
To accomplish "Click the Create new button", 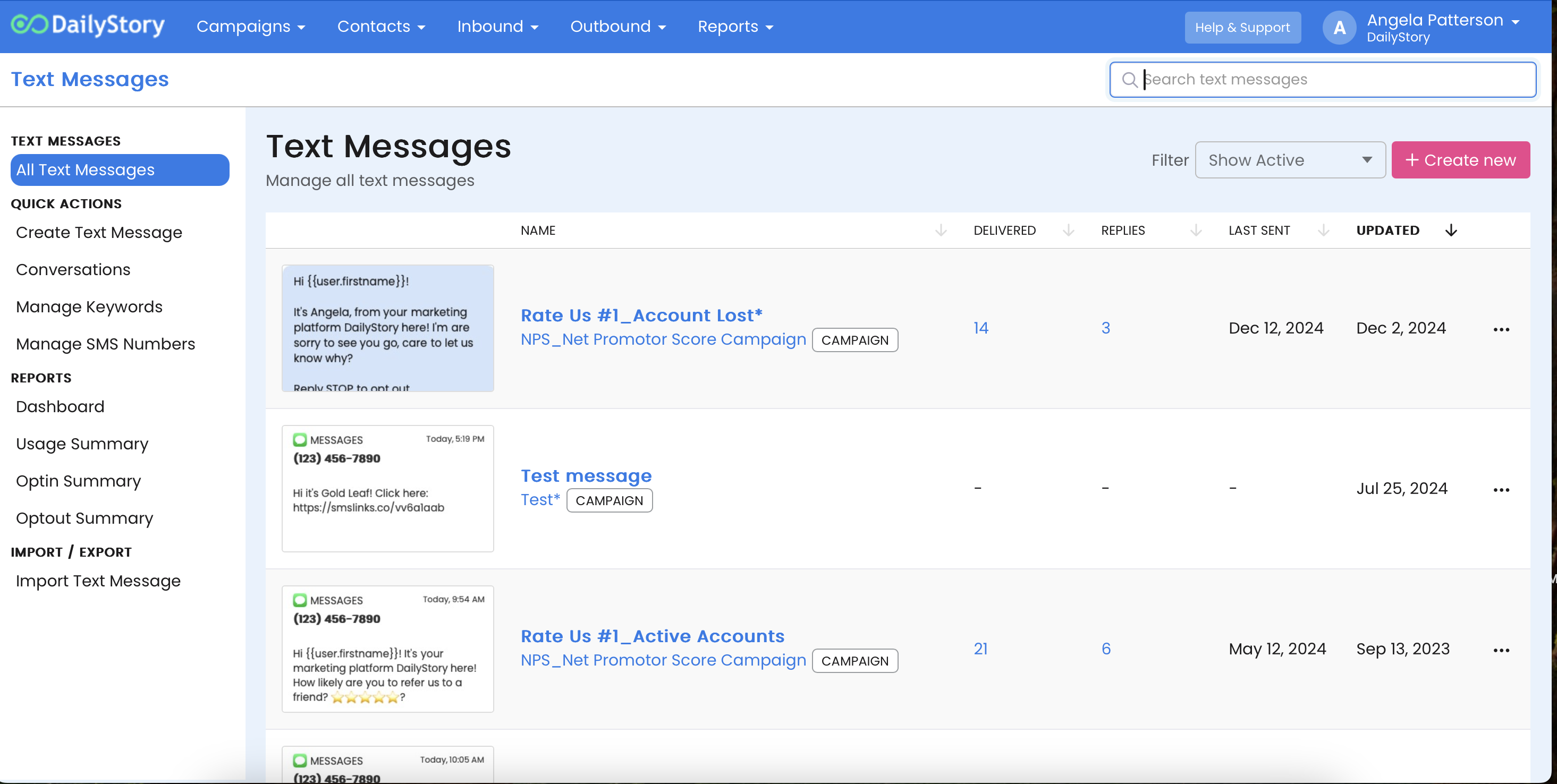I will (1460, 160).
